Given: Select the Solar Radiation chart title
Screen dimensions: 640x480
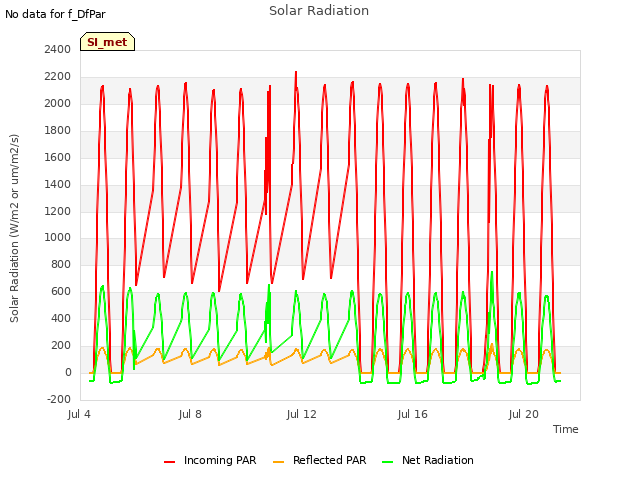Looking at the screenshot, I should 319,11.
